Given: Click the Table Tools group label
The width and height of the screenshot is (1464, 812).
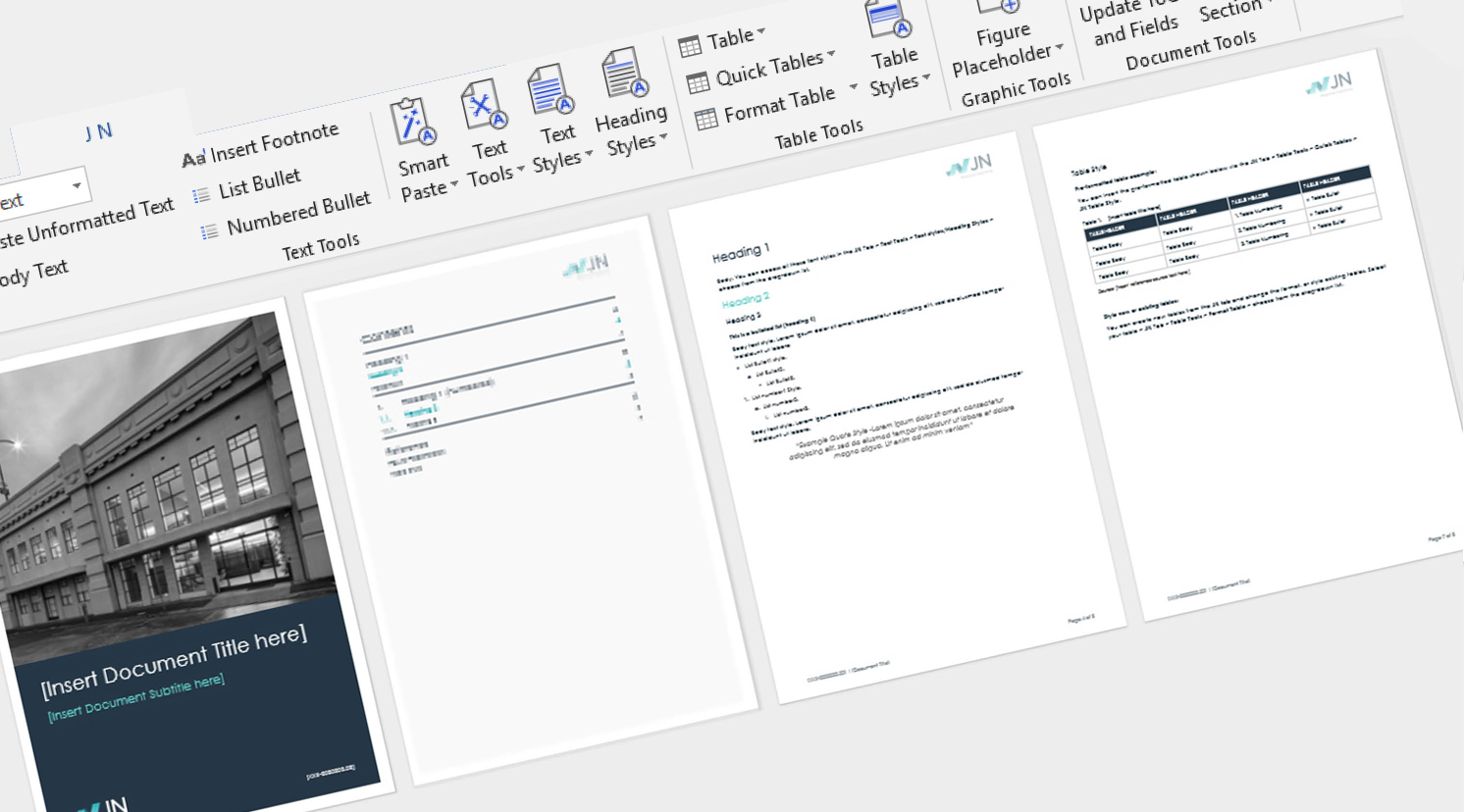Looking at the screenshot, I should coord(818,134).
